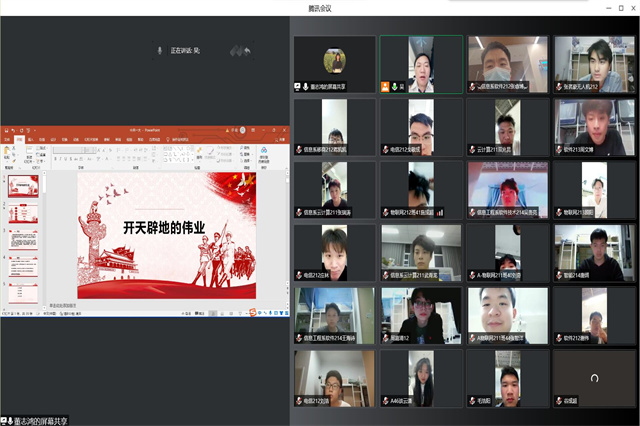
Task: Toggle the muted mic on 毛佳阳 tile
Action: click(x=472, y=401)
